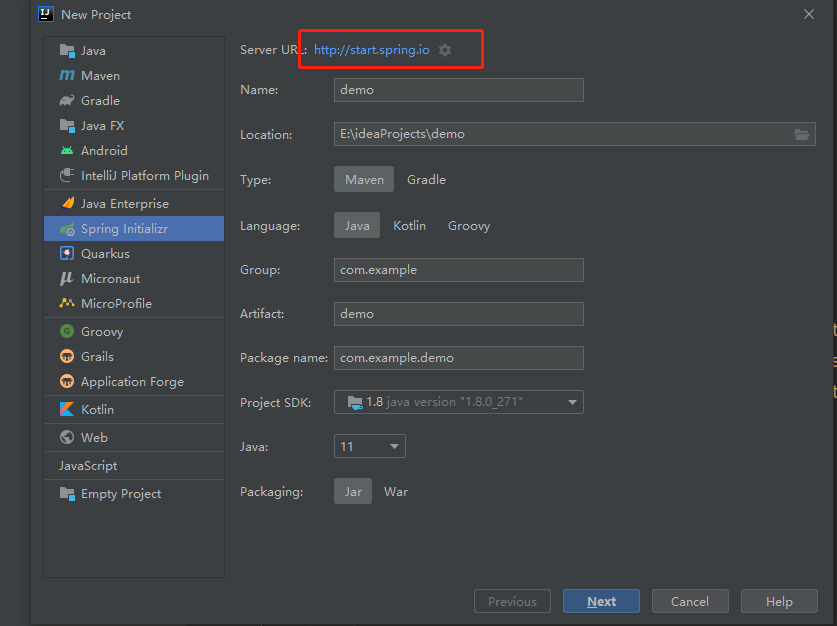Pick the Grails framework option

[x=97, y=356]
